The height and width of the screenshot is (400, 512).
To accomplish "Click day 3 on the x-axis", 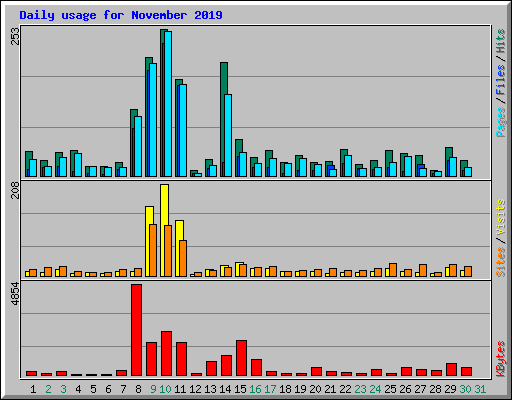I will point(63,389).
